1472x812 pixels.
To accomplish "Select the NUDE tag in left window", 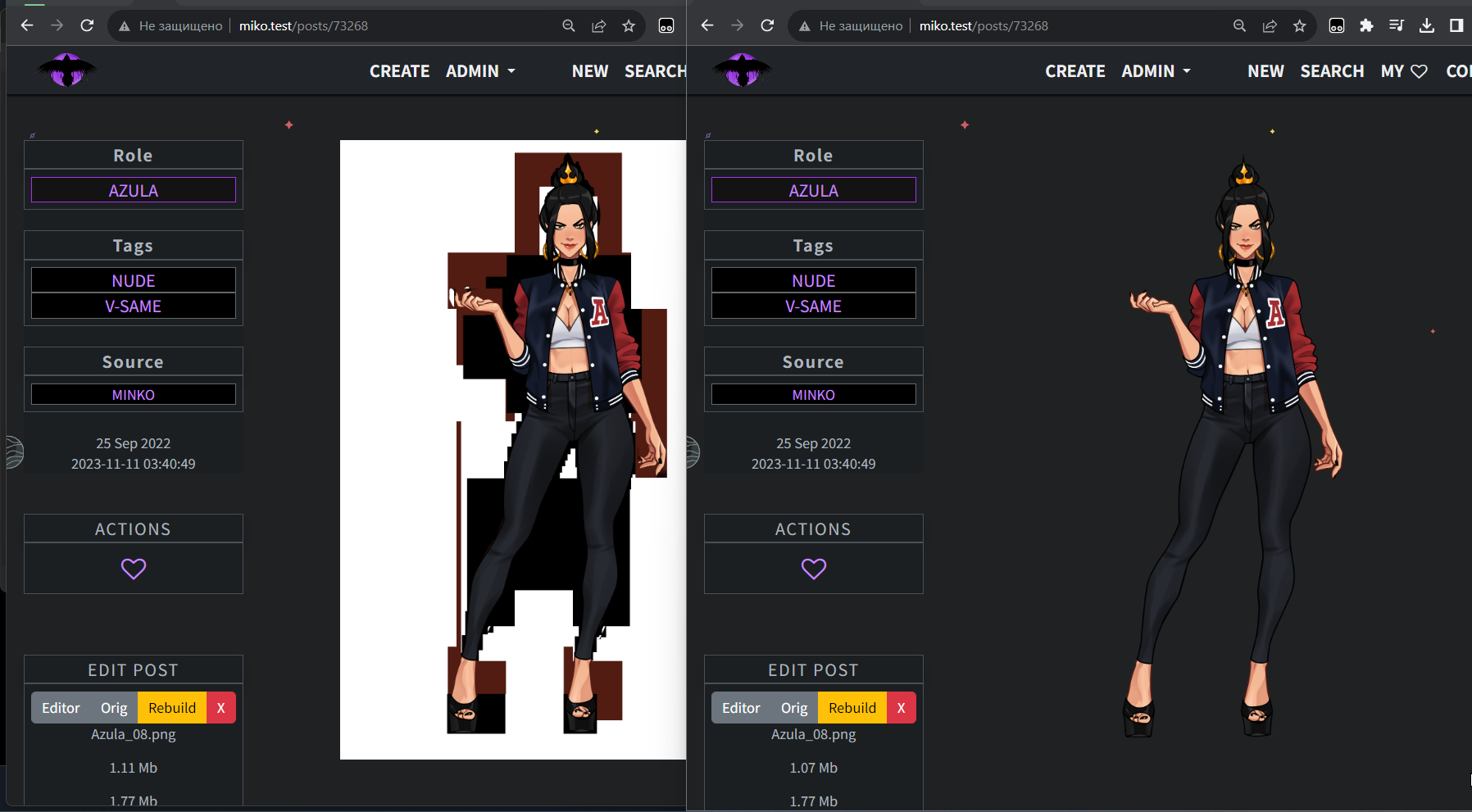I will pos(134,280).
